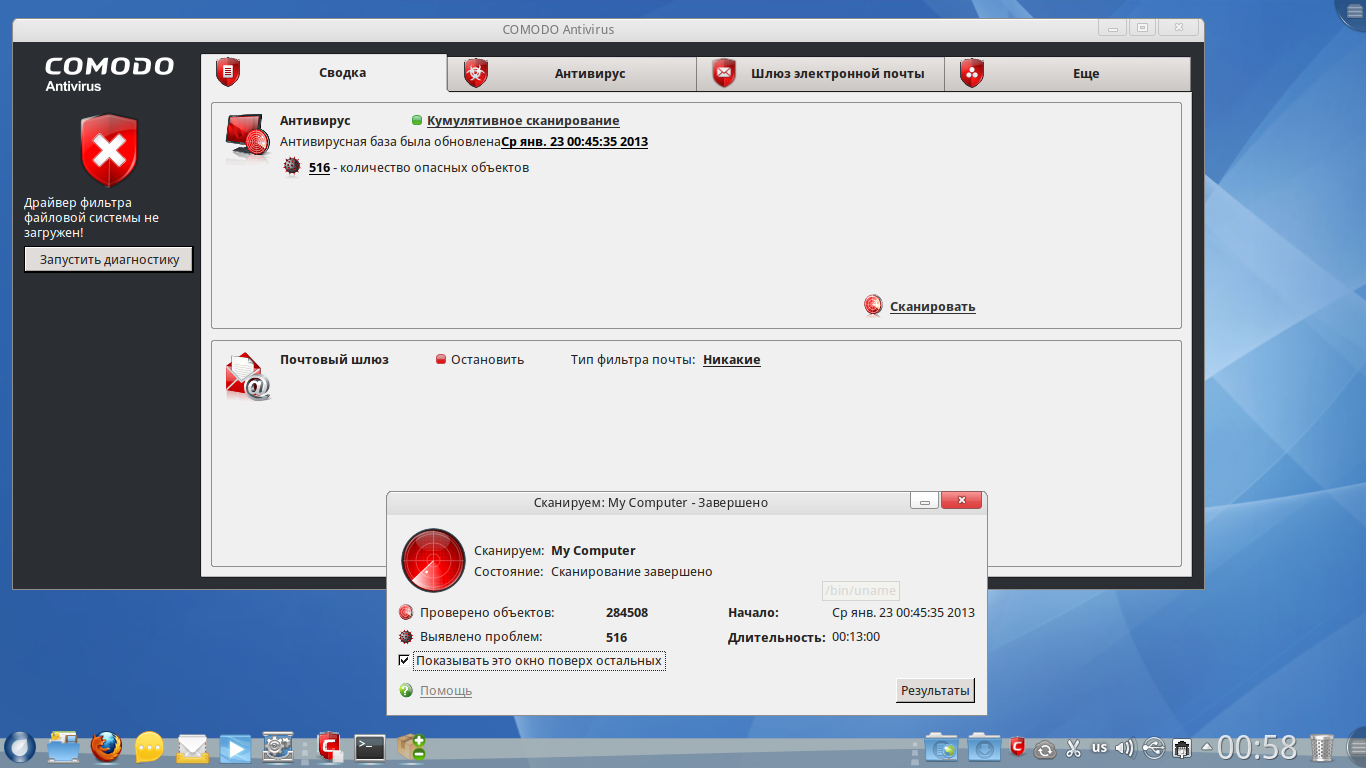The height and width of the screenshot is (768, 1366).
Task: Maximize the COMODO Antivirus main window
Action: [x=1142, y=28]
